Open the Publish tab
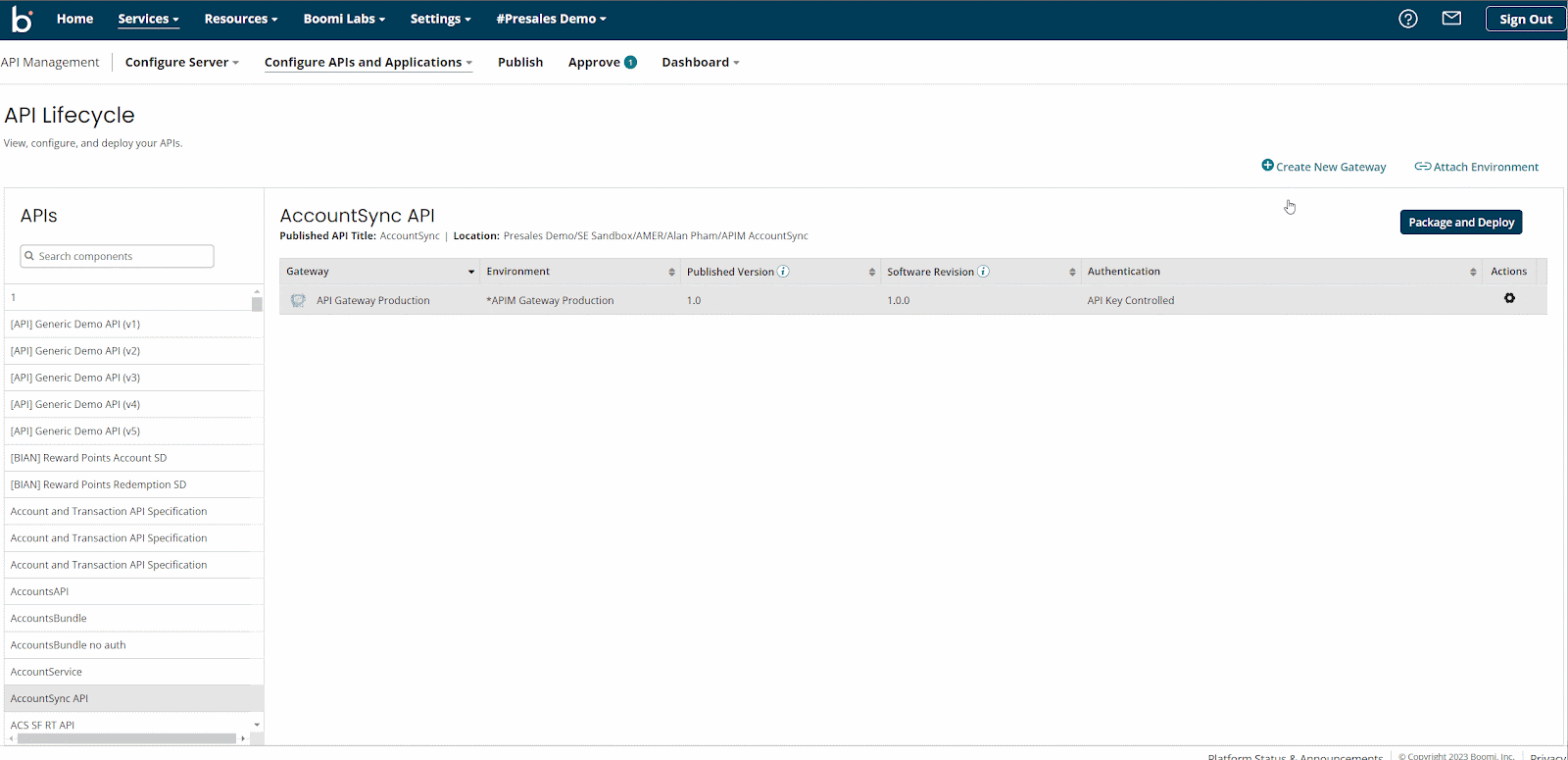The image size is (1568, 760). (x=520, y=62)
